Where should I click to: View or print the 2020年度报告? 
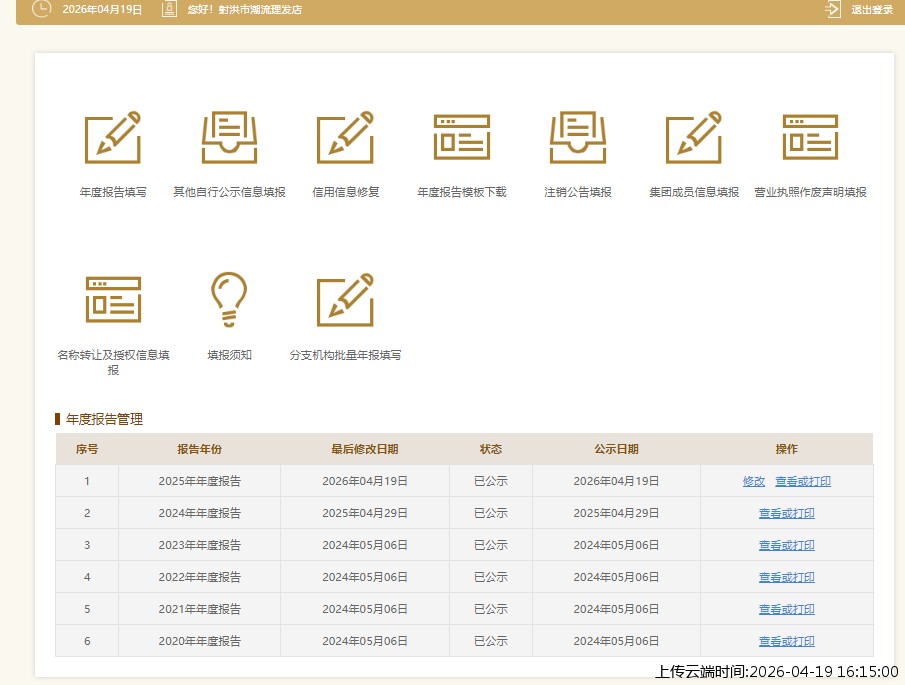(787, 641)
